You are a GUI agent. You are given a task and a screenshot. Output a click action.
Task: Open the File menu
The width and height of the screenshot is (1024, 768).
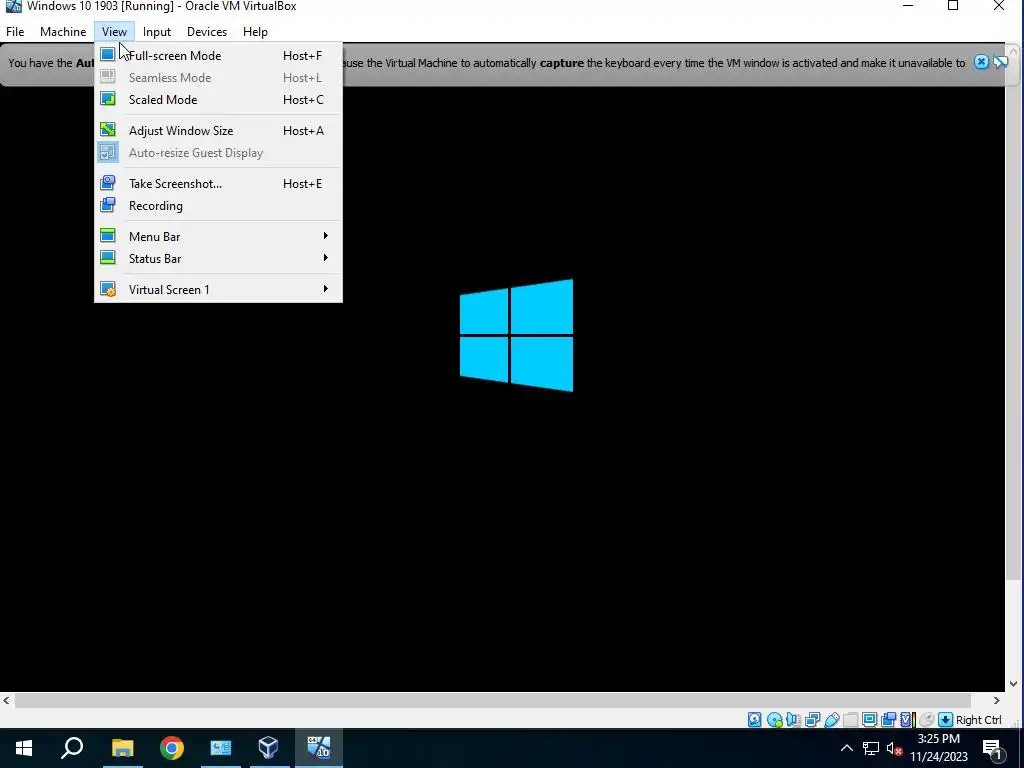coord(15,31)
